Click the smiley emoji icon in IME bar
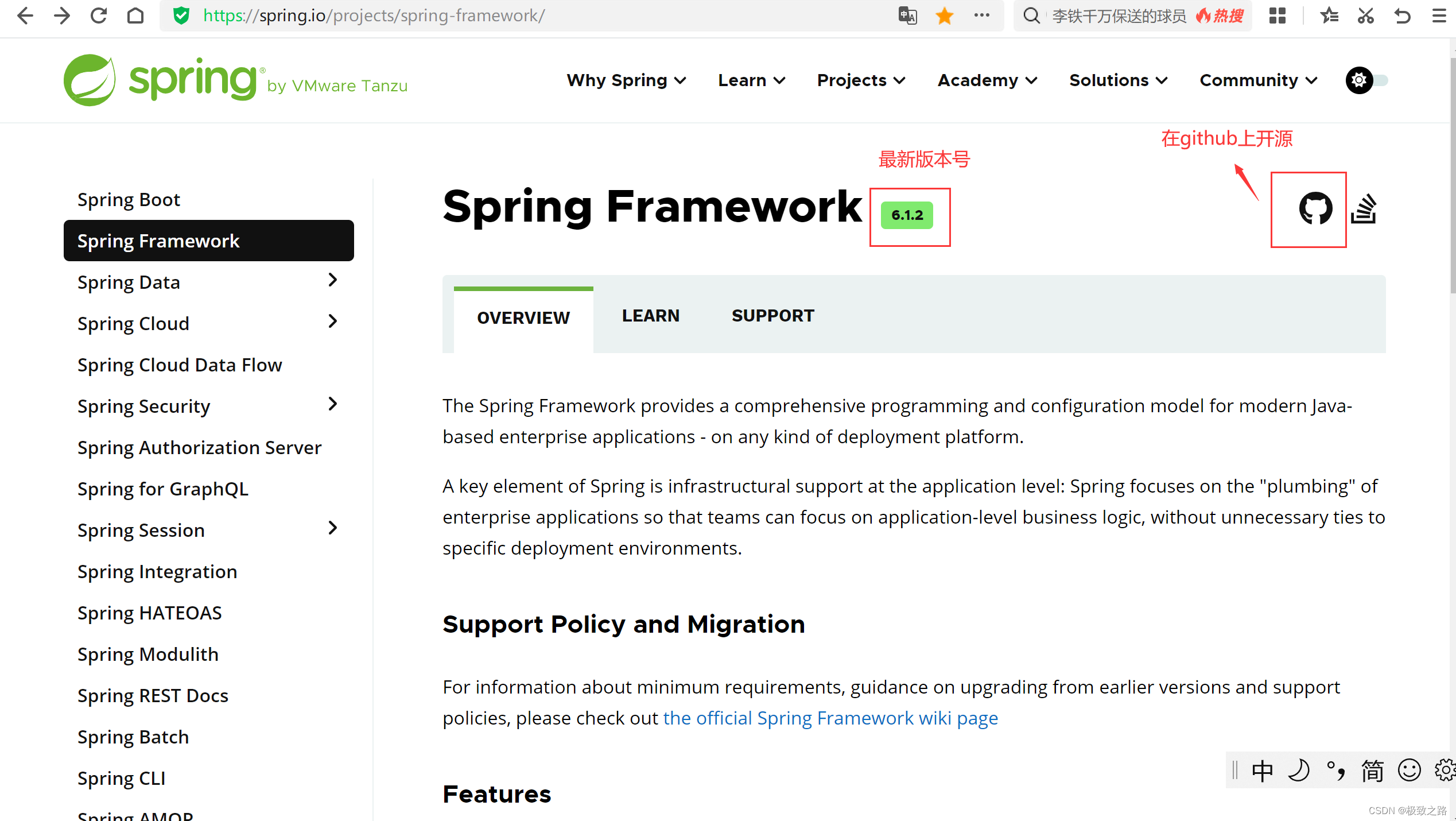Image resolution: width=1456 pixels, height=821 pixels. [x=1410, y=770]
